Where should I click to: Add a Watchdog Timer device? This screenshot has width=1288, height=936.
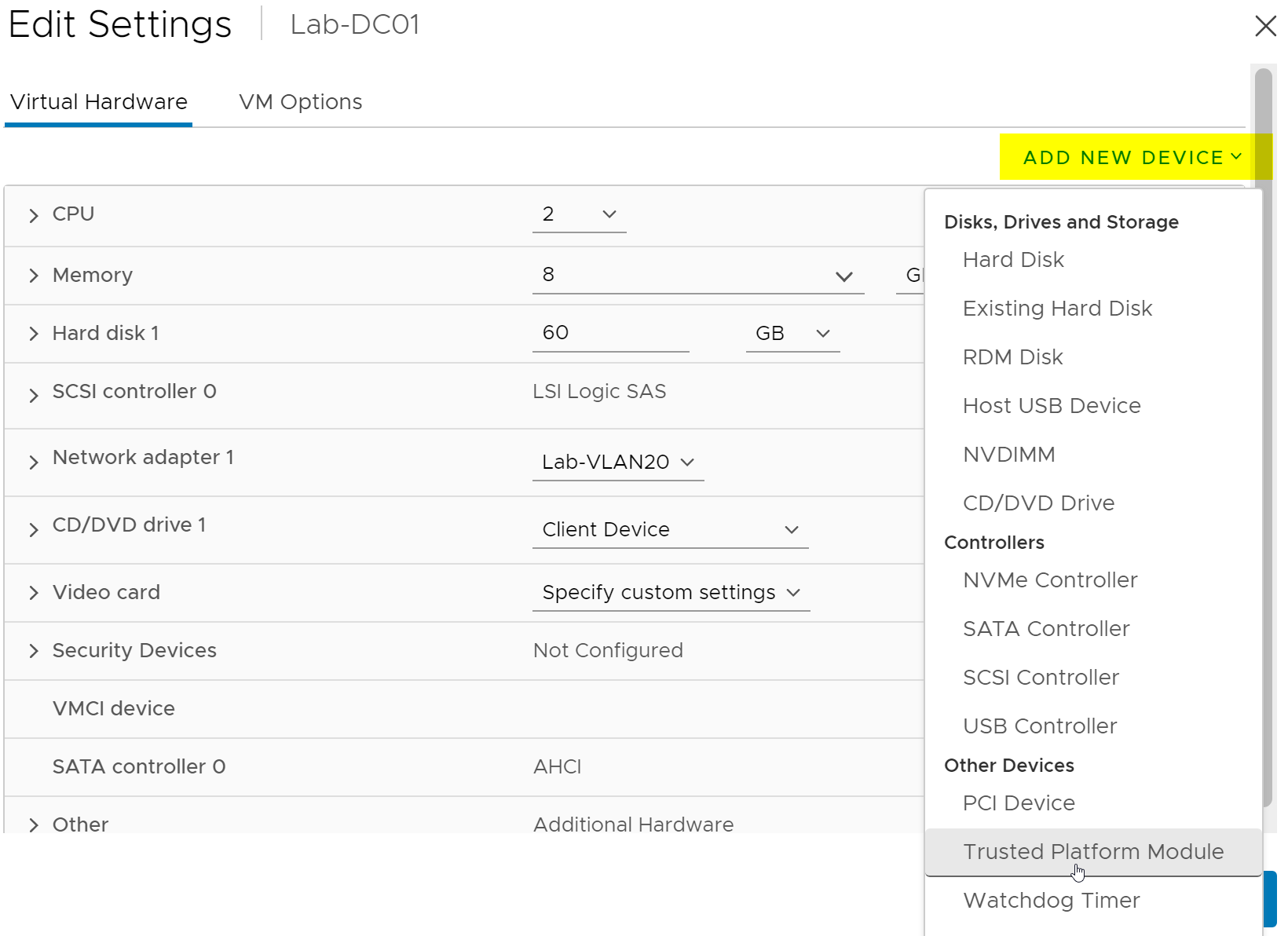click(1051, 901)
